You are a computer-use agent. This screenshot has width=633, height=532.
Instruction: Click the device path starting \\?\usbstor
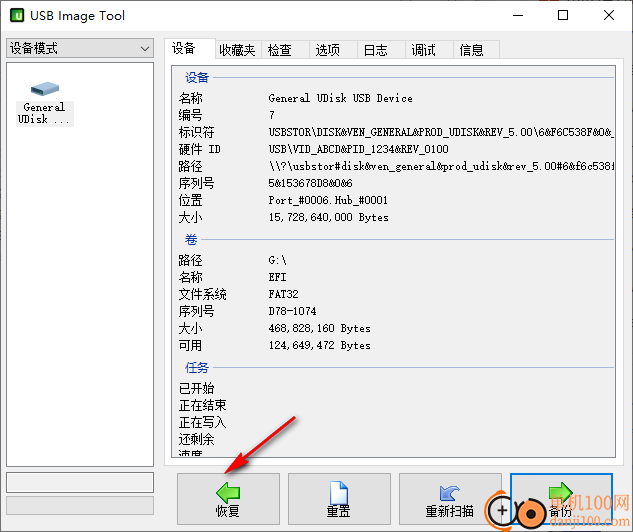441,166
